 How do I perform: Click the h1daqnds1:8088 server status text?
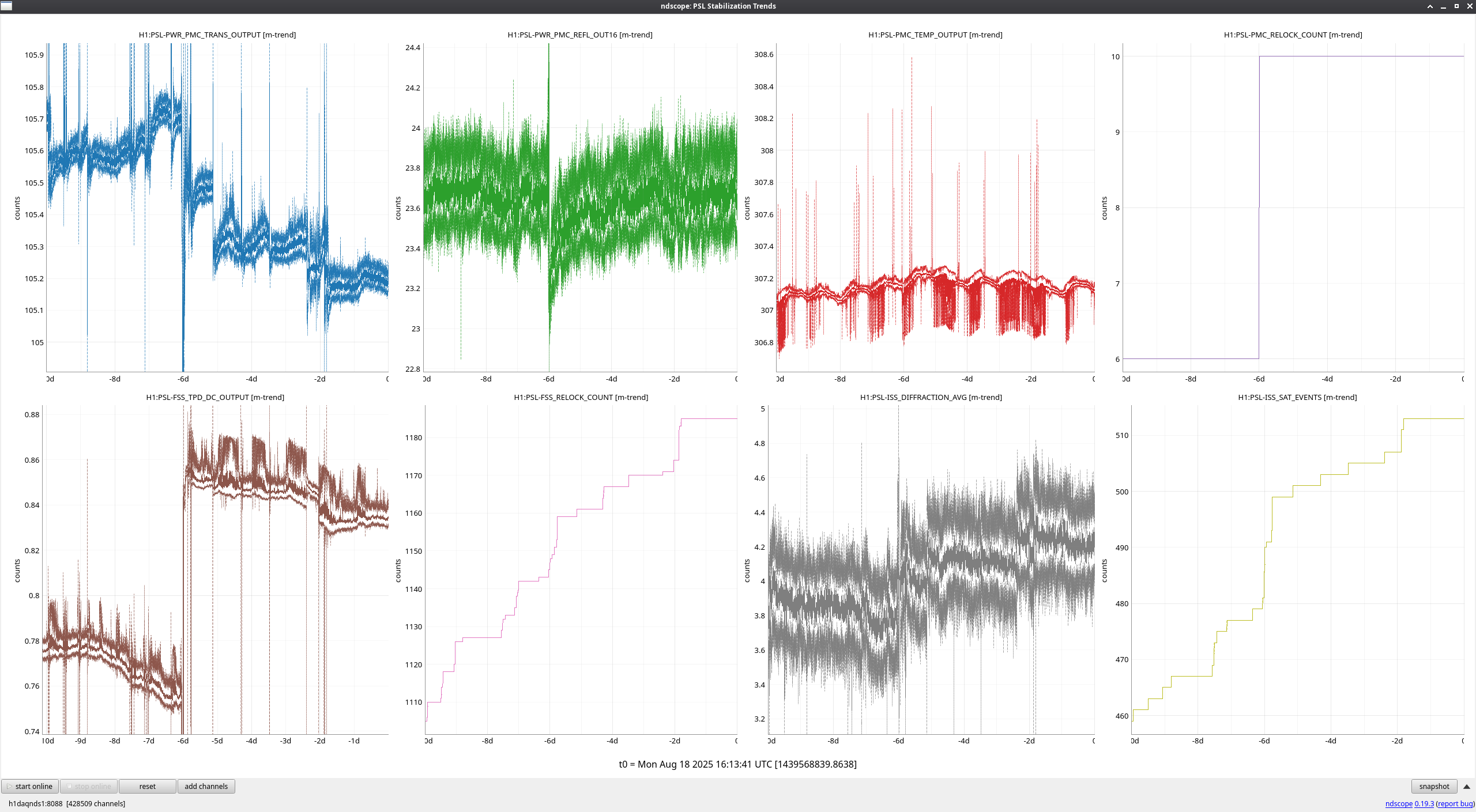tap(67, 803)
